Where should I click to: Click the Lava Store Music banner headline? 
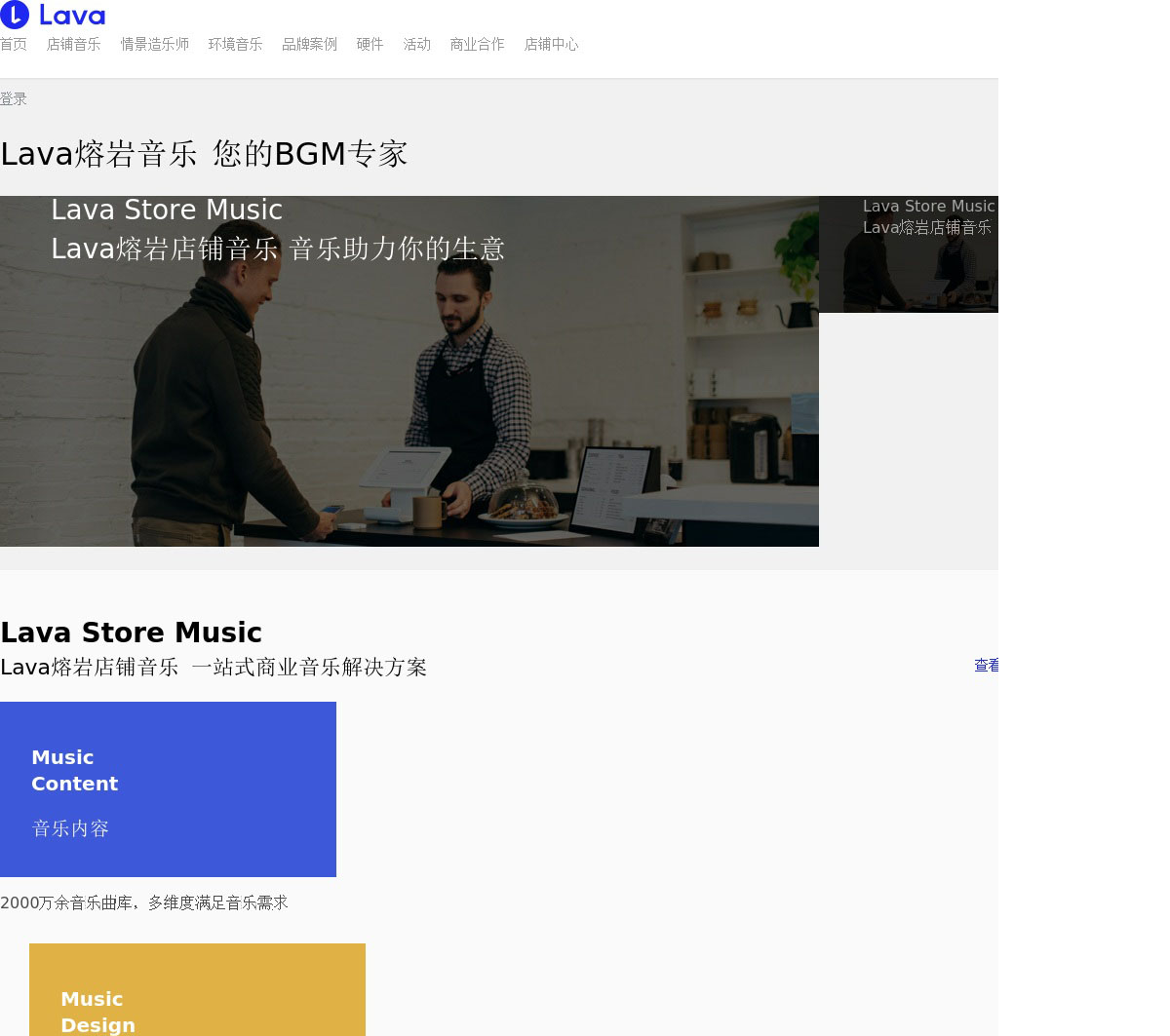pos(167,211)
